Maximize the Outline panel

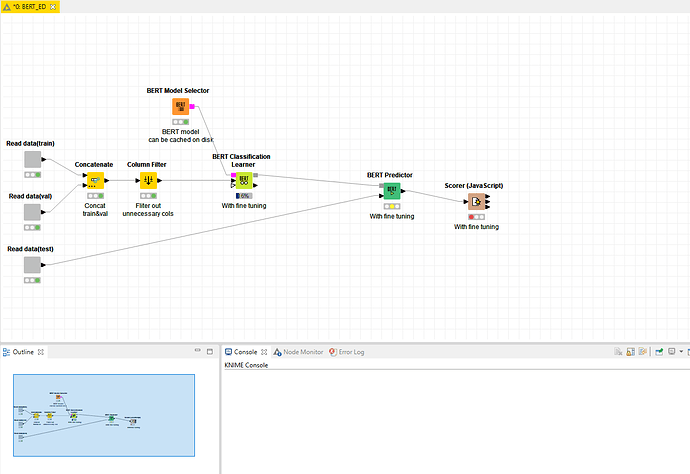click(x=210, y=352)
